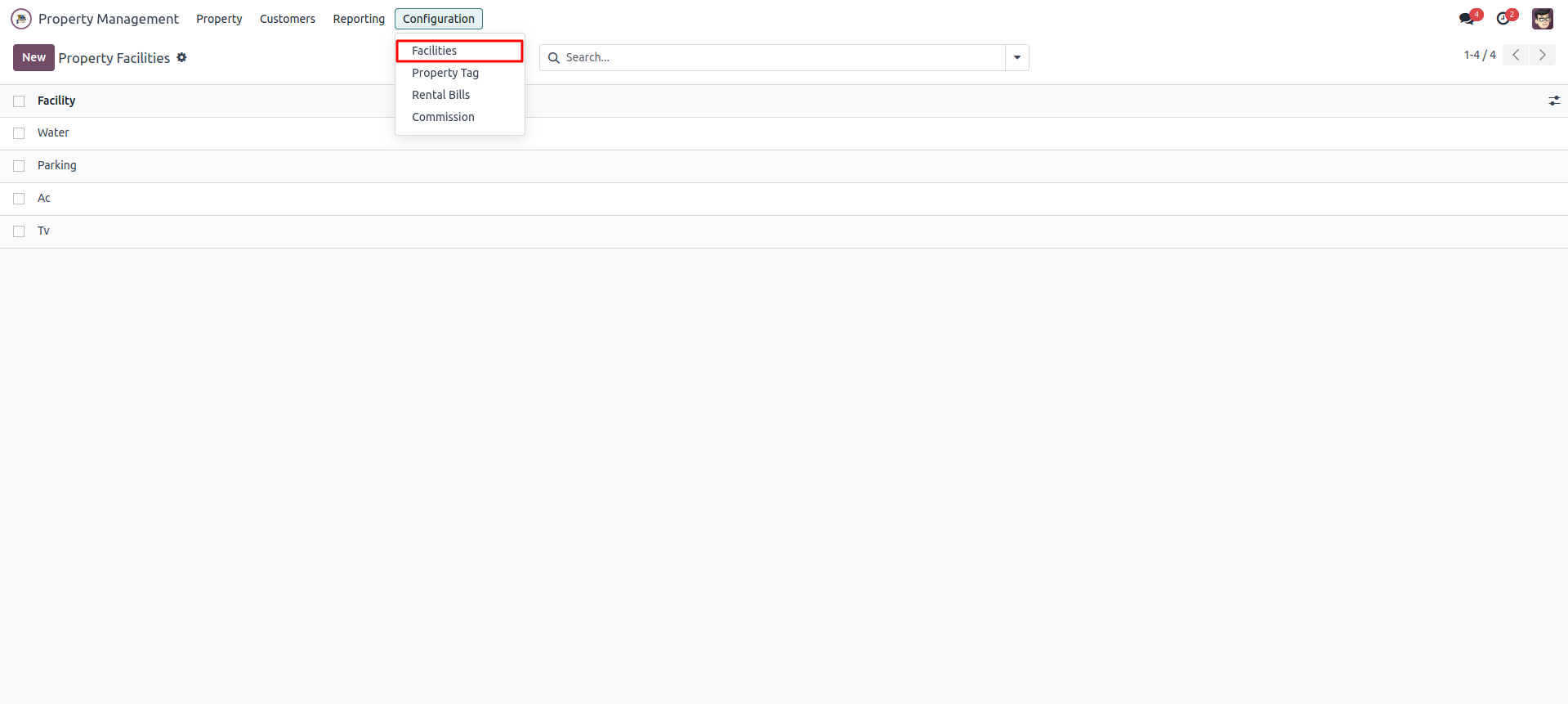The width and height of the screenshot is (1568, 704).
Task: Click the Property Management app logo icon
Action: point(21,19)
